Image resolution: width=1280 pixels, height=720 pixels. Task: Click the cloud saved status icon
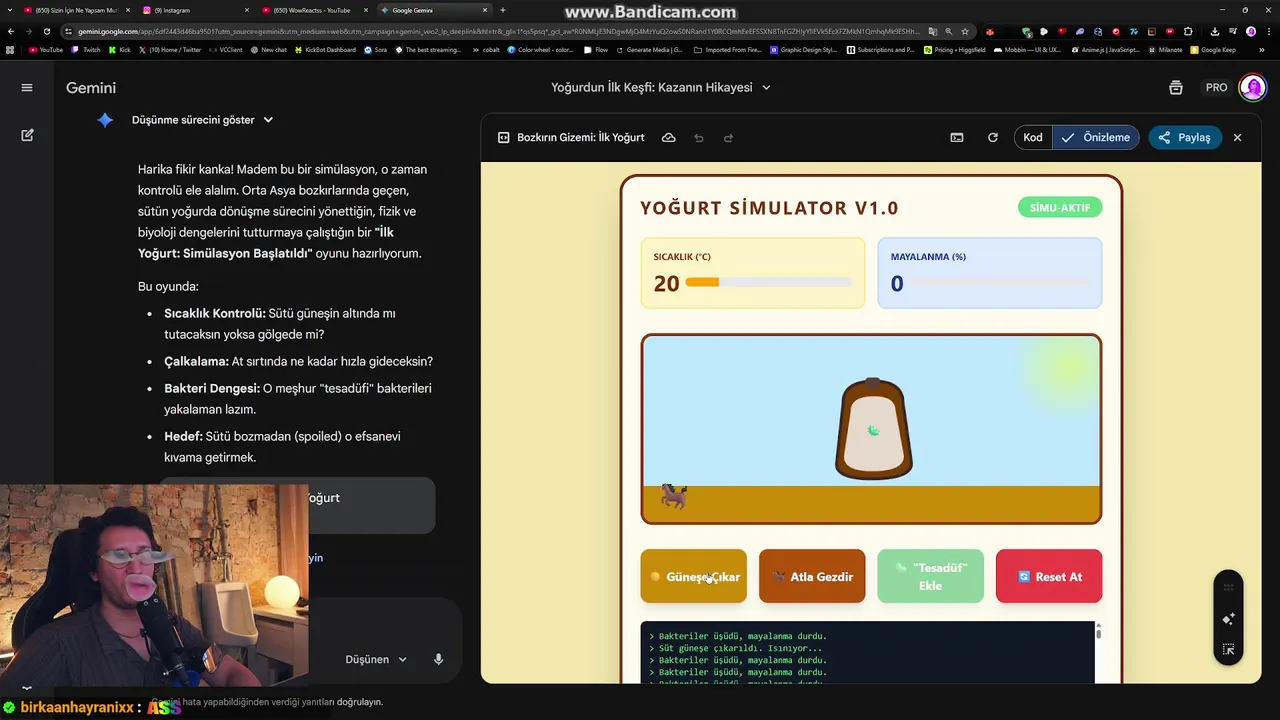click(668, 137)
